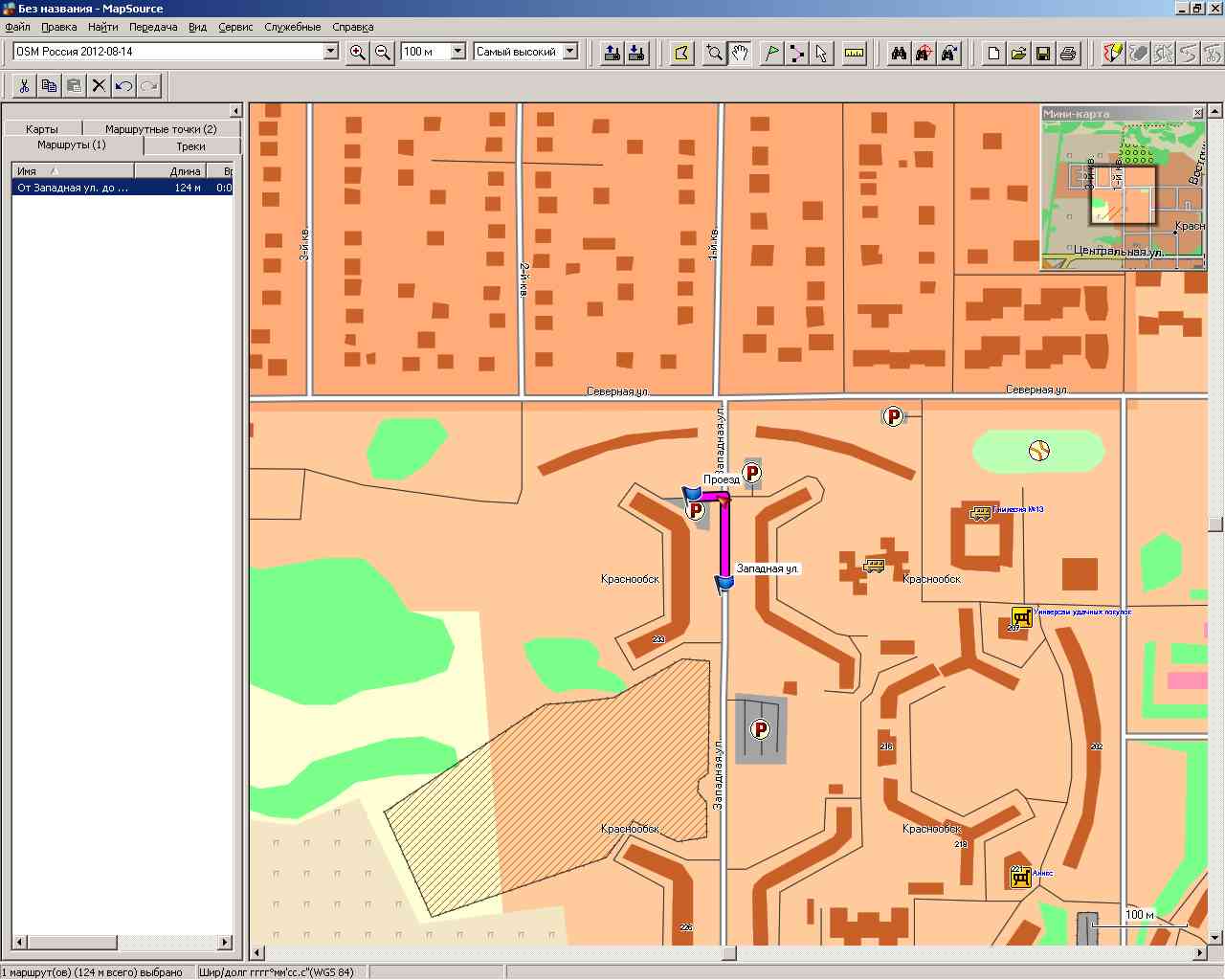Toggle the hand pan tool
Viewport: 1225px width, 980px height.
[x=740, y=53]
